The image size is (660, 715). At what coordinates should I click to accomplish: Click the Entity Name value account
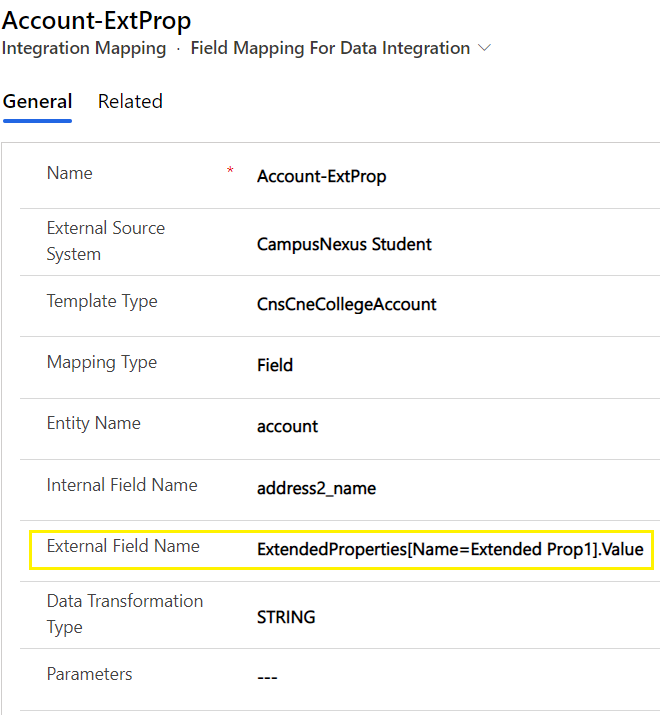click(287, 426)
